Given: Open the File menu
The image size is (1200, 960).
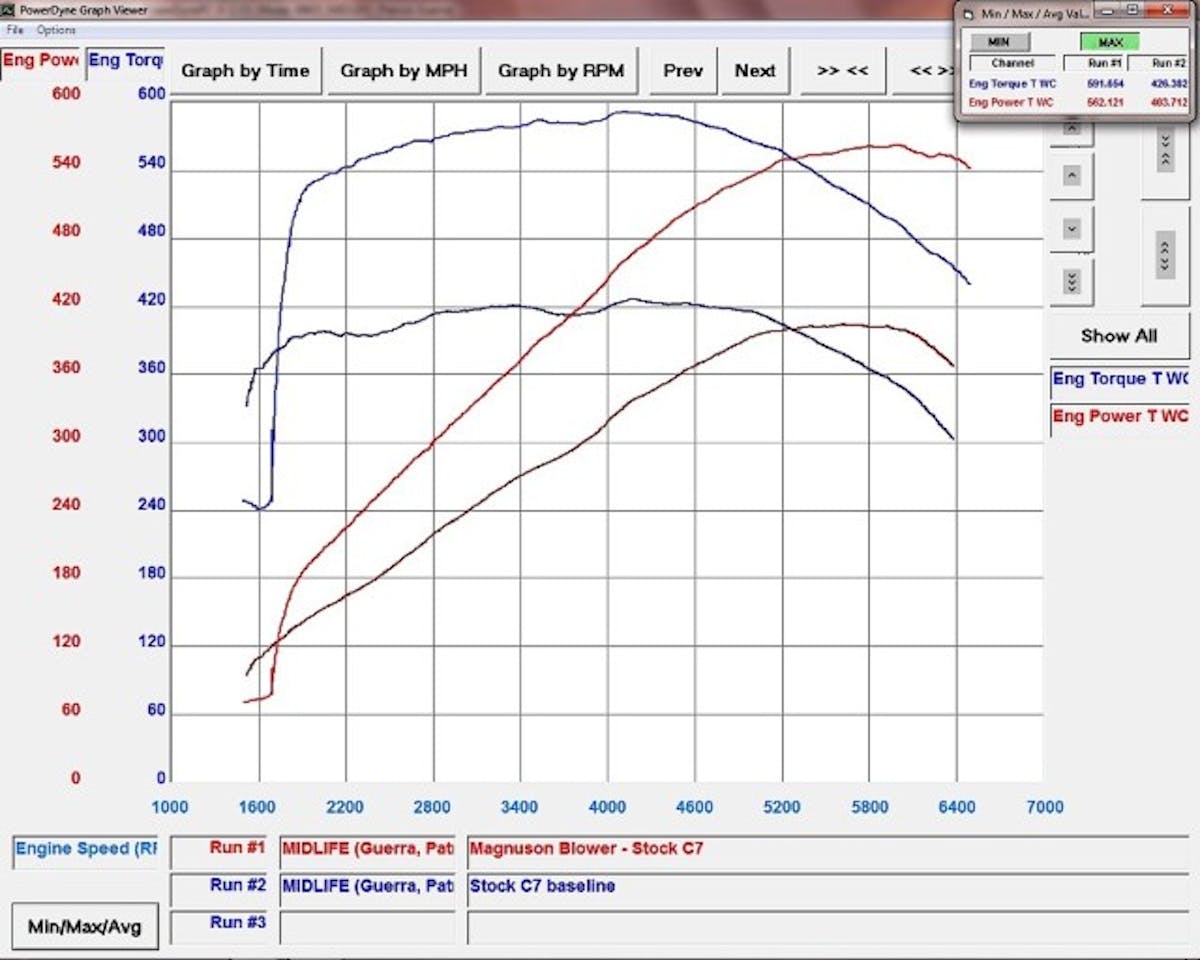Looking at the screenshot, I should click(14, 30).
